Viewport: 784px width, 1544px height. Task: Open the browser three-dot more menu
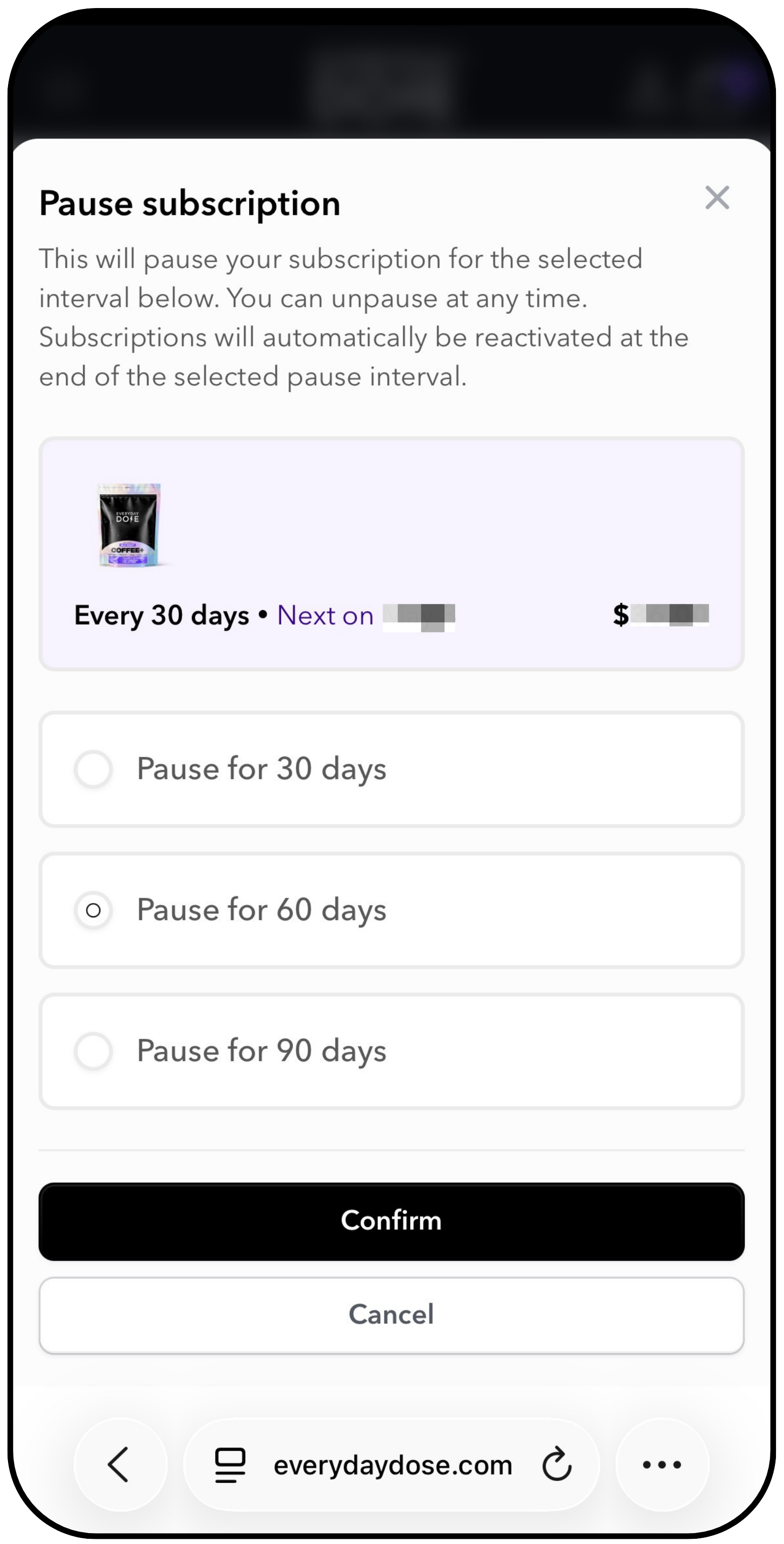(662, 1464)
